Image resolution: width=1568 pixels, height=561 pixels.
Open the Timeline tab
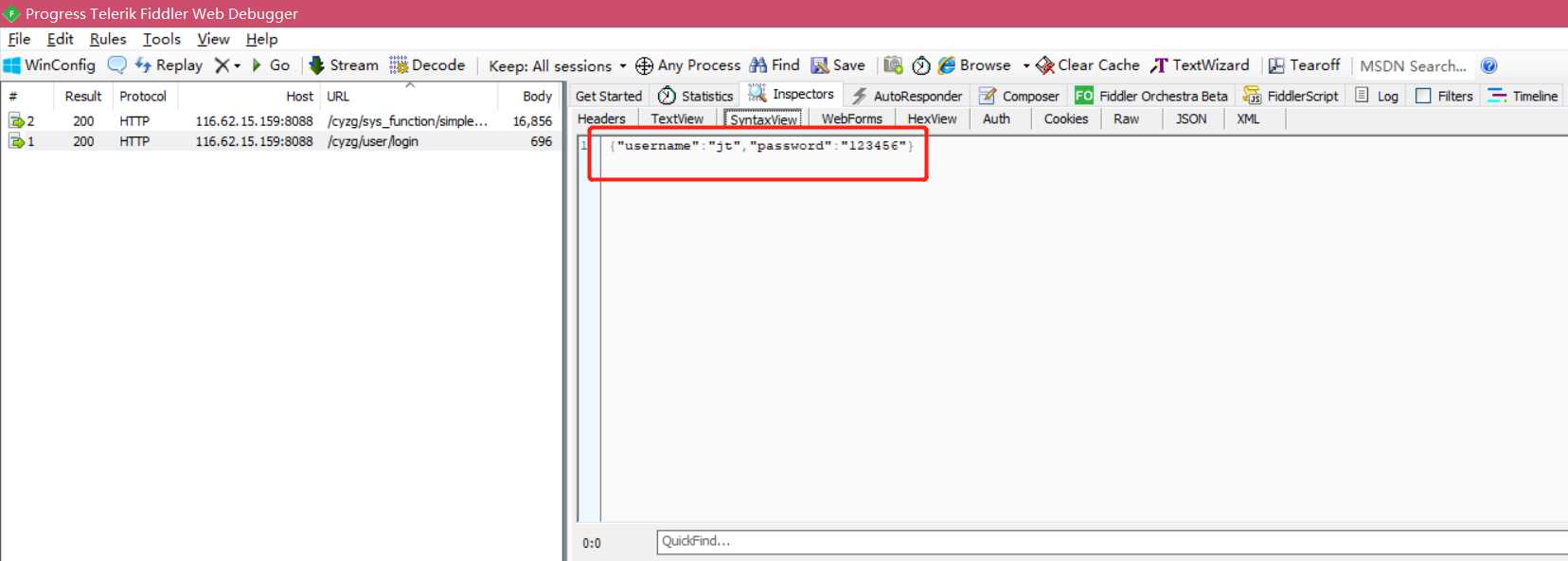coord(1523,96)
